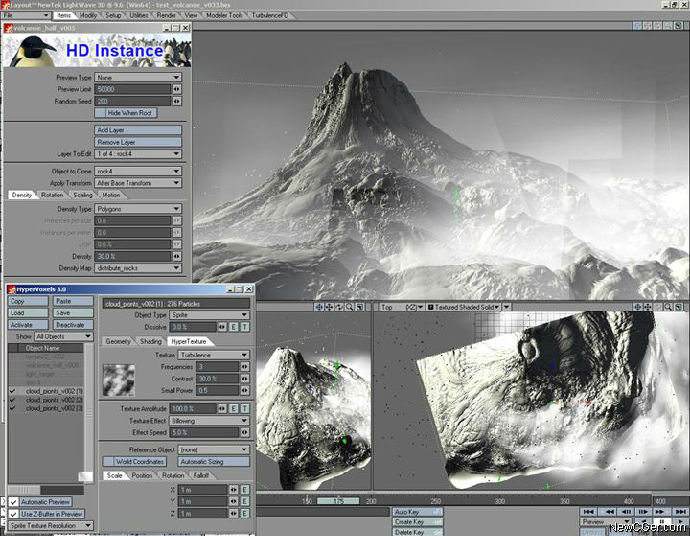
Task: Click the Add Layer button
Action: click(x=138, y=130)
